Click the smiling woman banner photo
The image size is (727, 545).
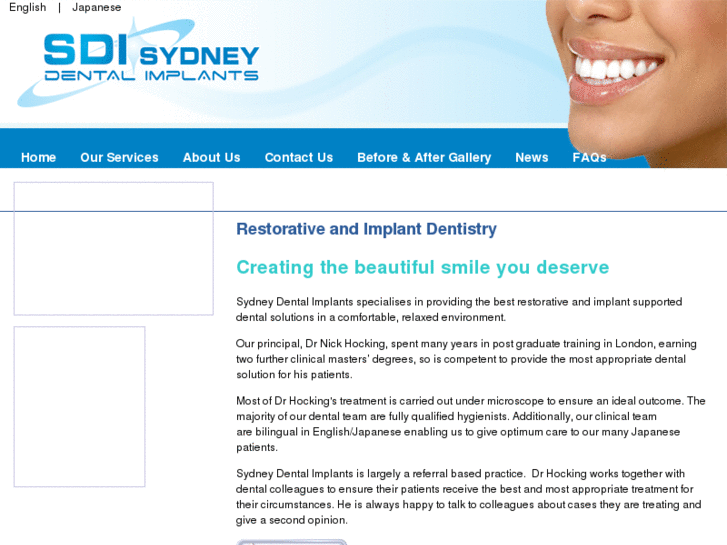point(636,83)
